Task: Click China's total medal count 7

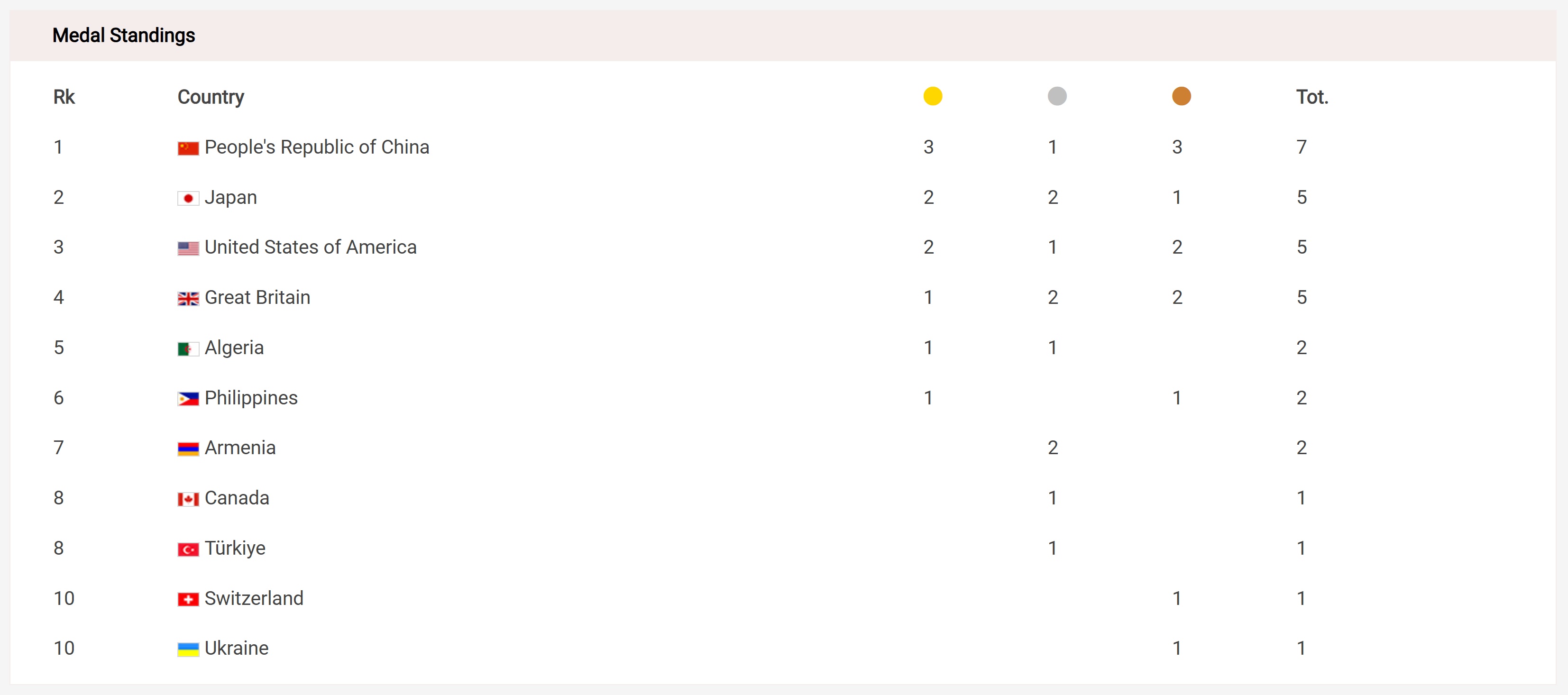Action: coord(1302,147)
